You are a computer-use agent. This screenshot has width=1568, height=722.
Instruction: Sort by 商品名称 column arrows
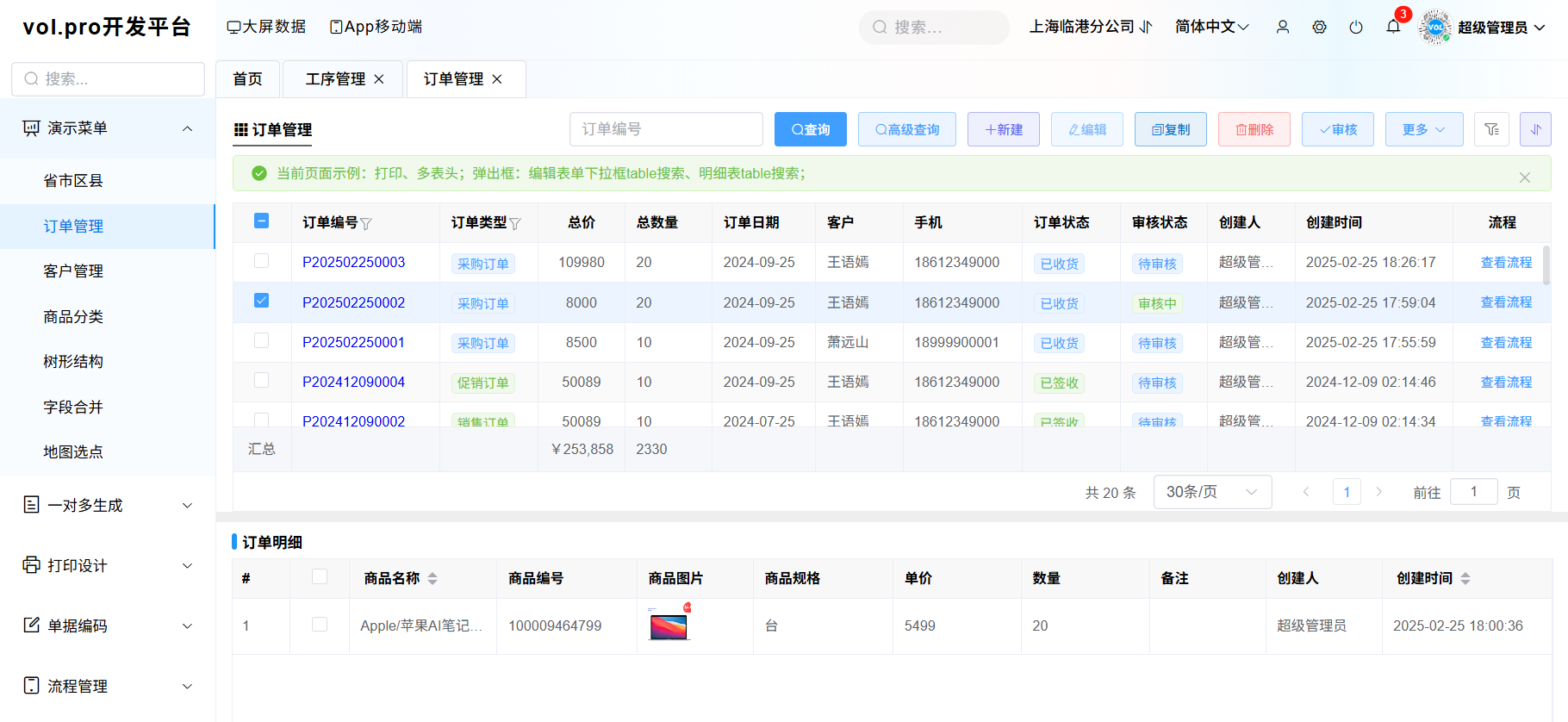[432, 579]
